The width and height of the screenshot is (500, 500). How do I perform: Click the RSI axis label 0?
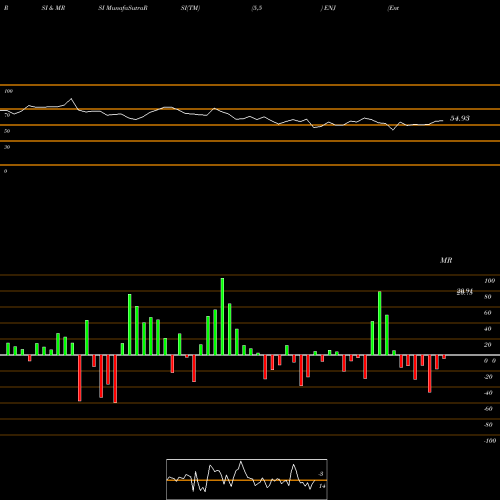[x=5, y=171]
